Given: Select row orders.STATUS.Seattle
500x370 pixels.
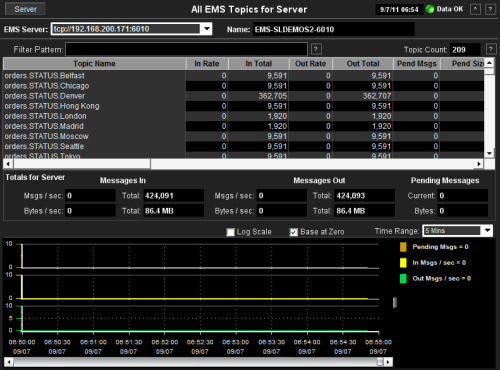Looking at the screenshot, I should tap(243, 146).
